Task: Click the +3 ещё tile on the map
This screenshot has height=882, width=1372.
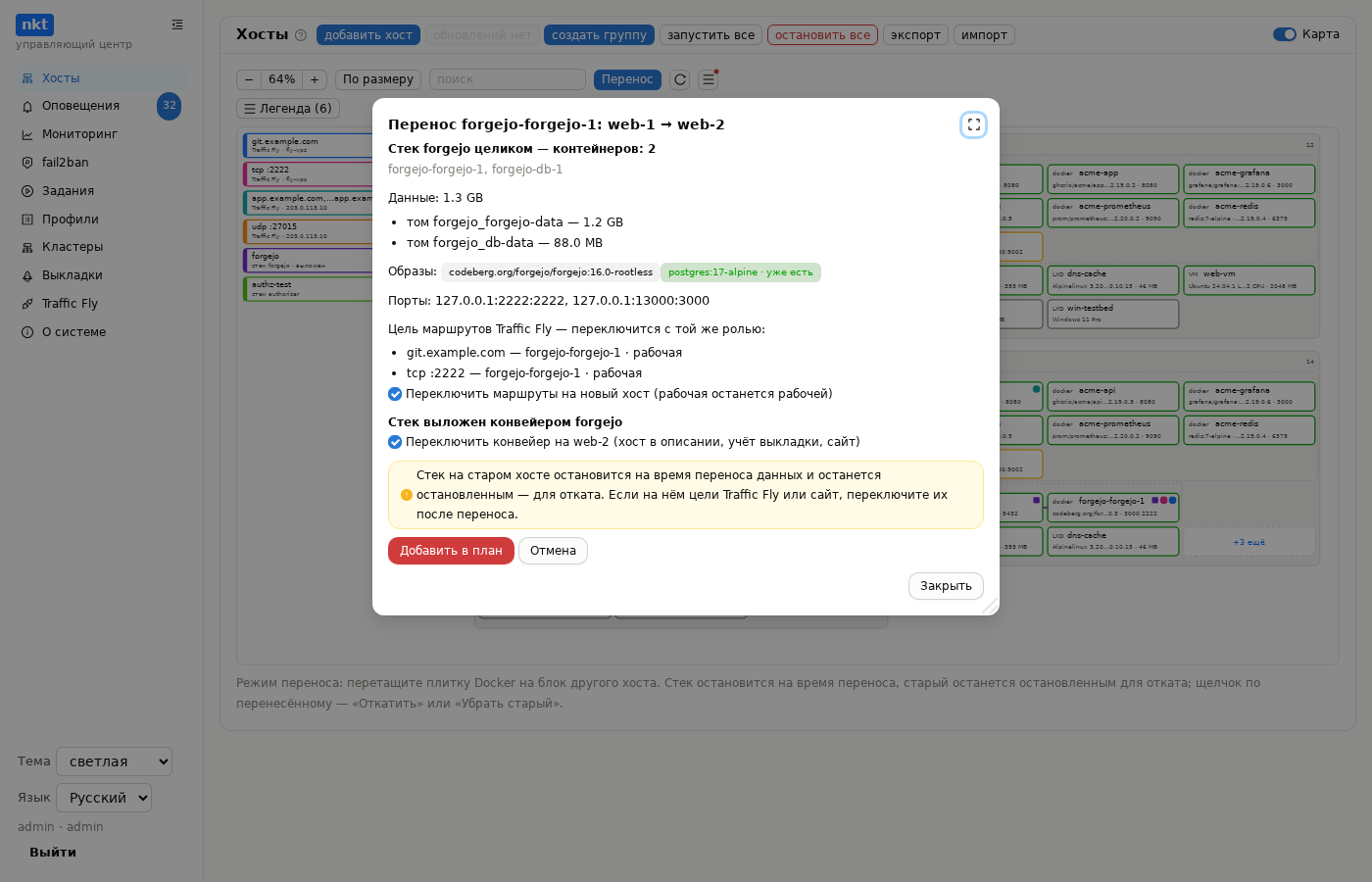Action: (1249, 542)
